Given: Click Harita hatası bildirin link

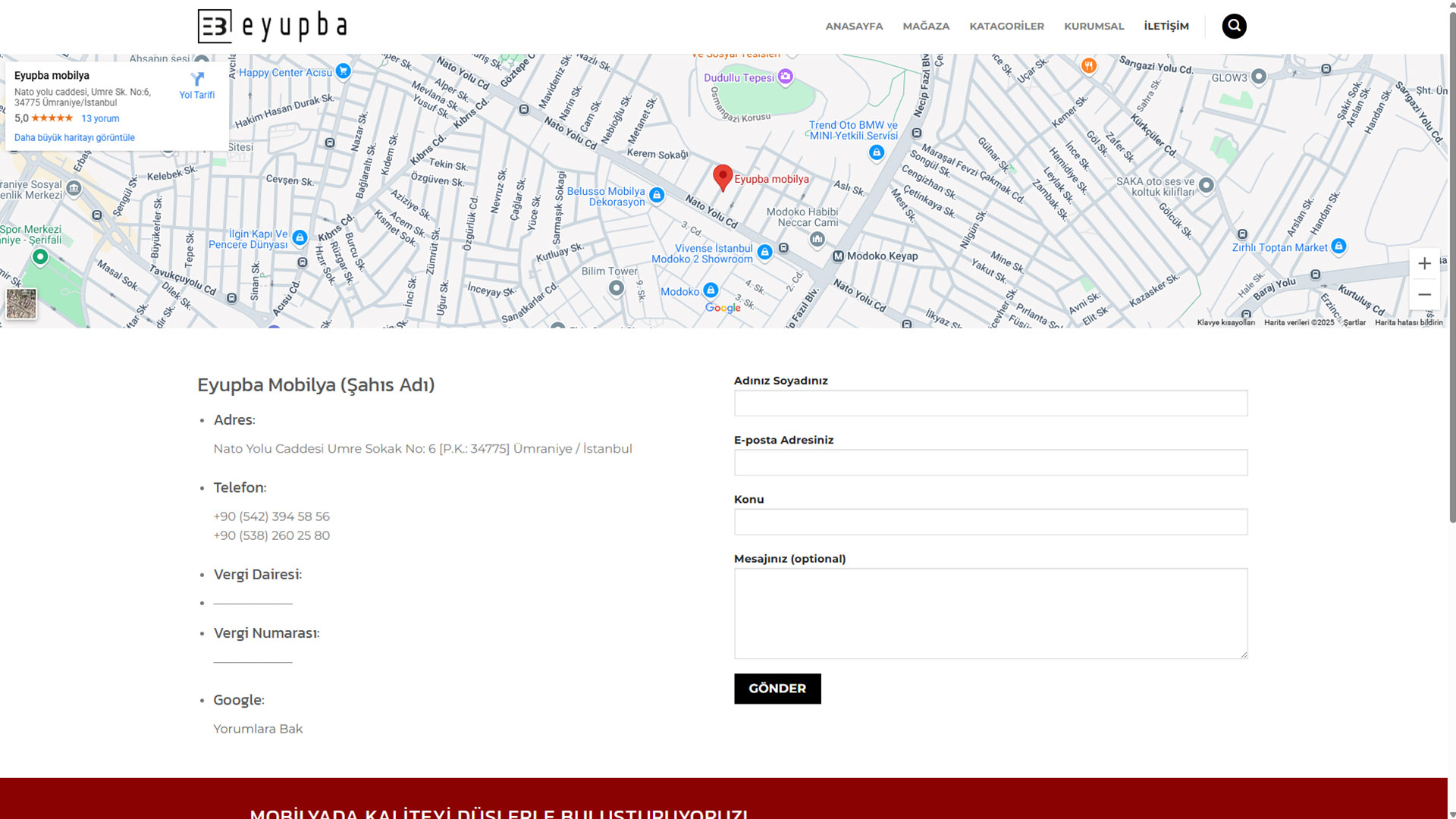Looking at the screenshot, I should (1409, 323).
